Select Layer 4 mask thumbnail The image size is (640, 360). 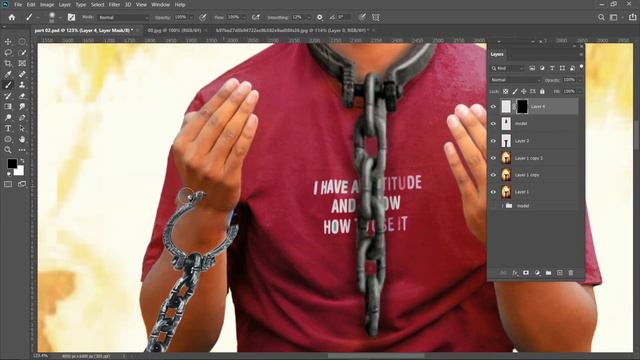tap(522, 107)
